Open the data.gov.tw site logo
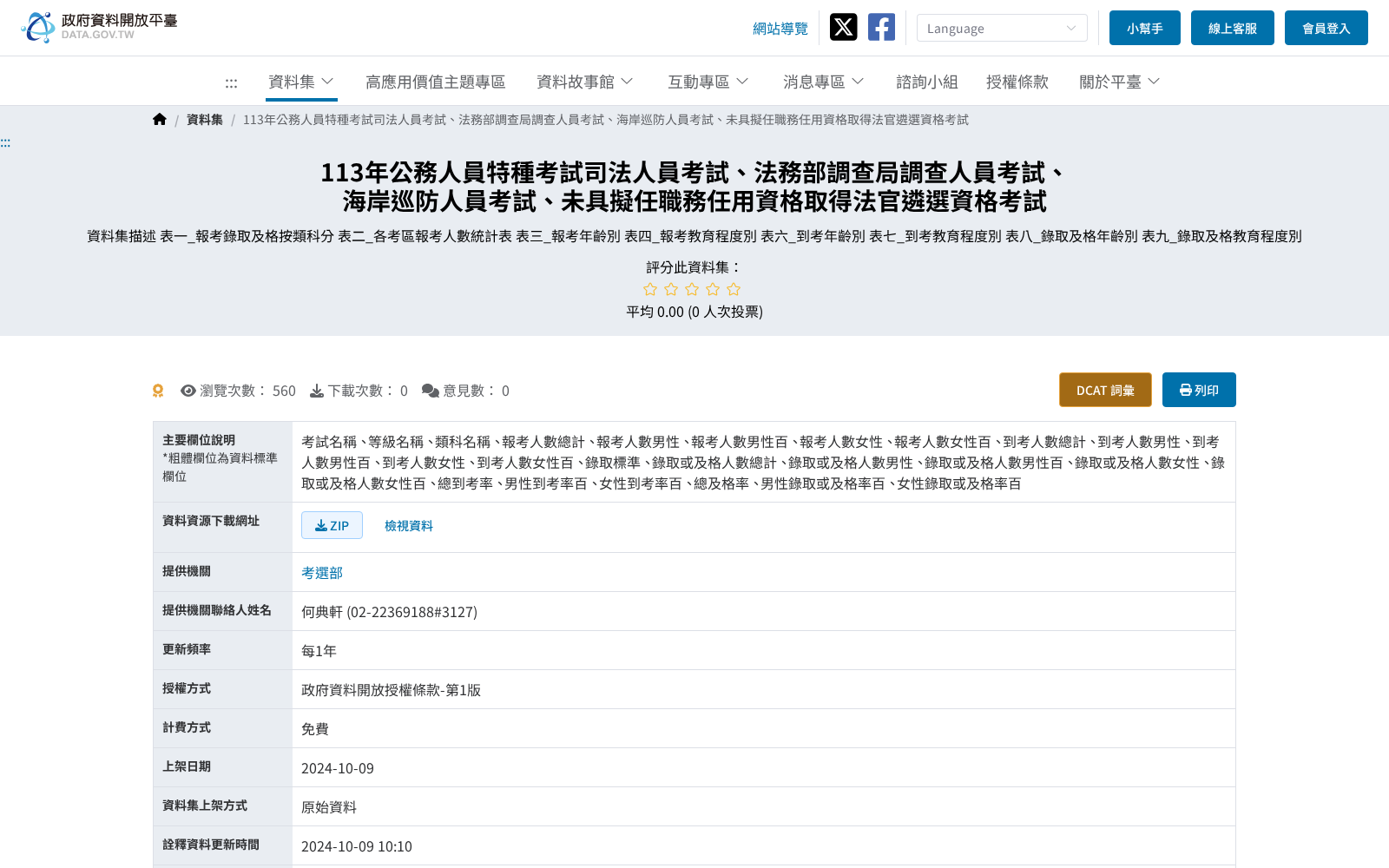Screen dimensions: 1389x868 pos(99,27)
